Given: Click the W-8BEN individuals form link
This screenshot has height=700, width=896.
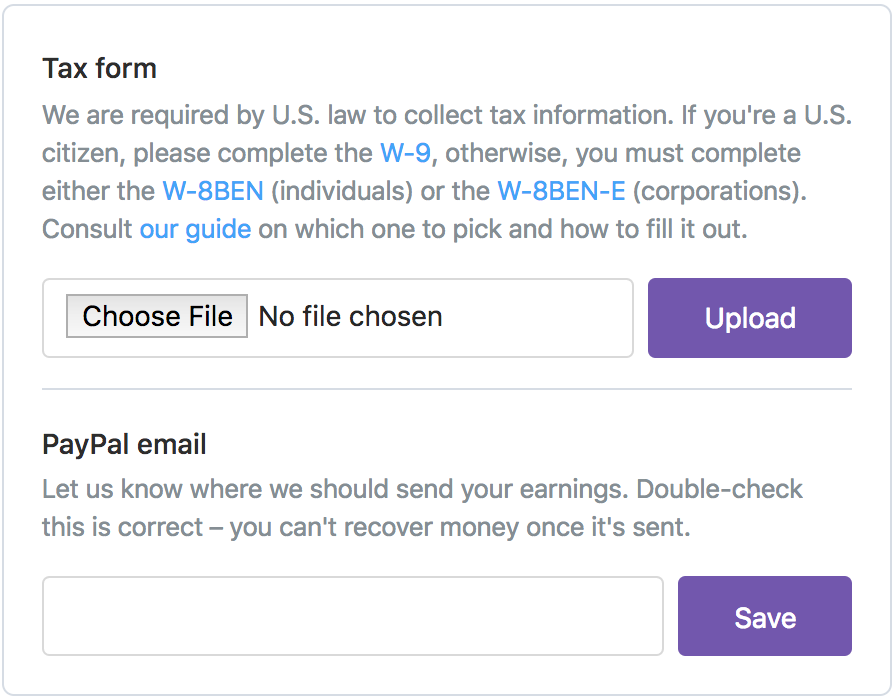Looking at the screenshot, I should [x=212, y=191].
